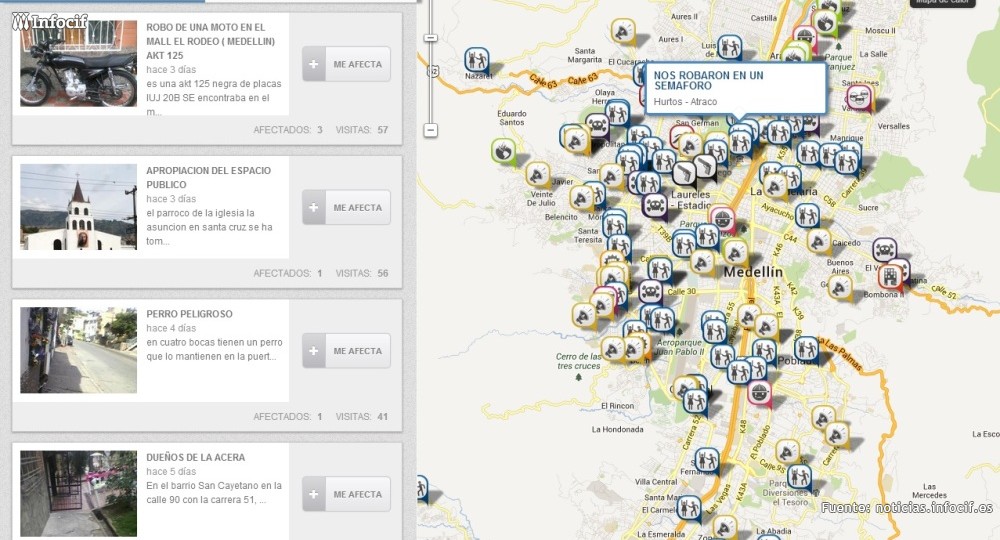
Task: Click the skull marker near Buenos Aires
Action: click(884, 249)
